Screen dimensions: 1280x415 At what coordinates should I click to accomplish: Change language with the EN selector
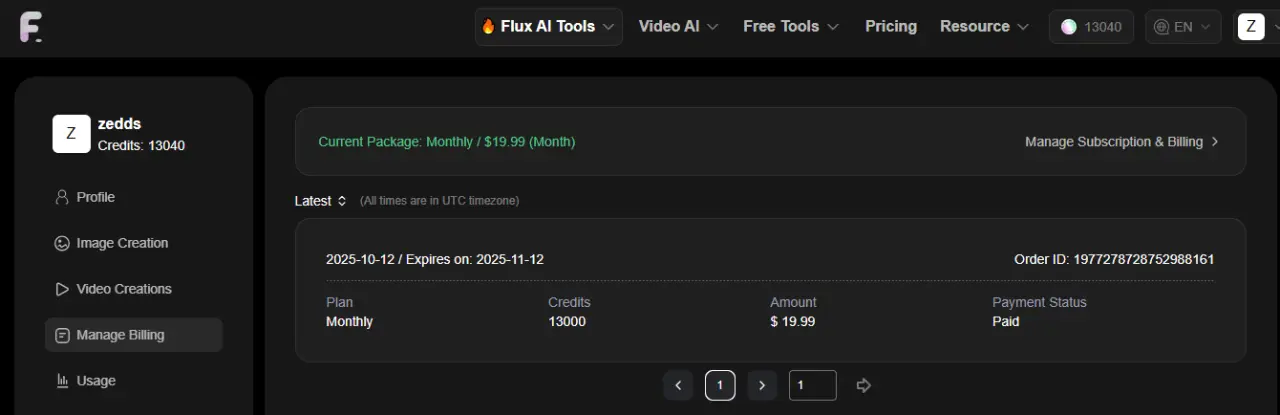1183,27
